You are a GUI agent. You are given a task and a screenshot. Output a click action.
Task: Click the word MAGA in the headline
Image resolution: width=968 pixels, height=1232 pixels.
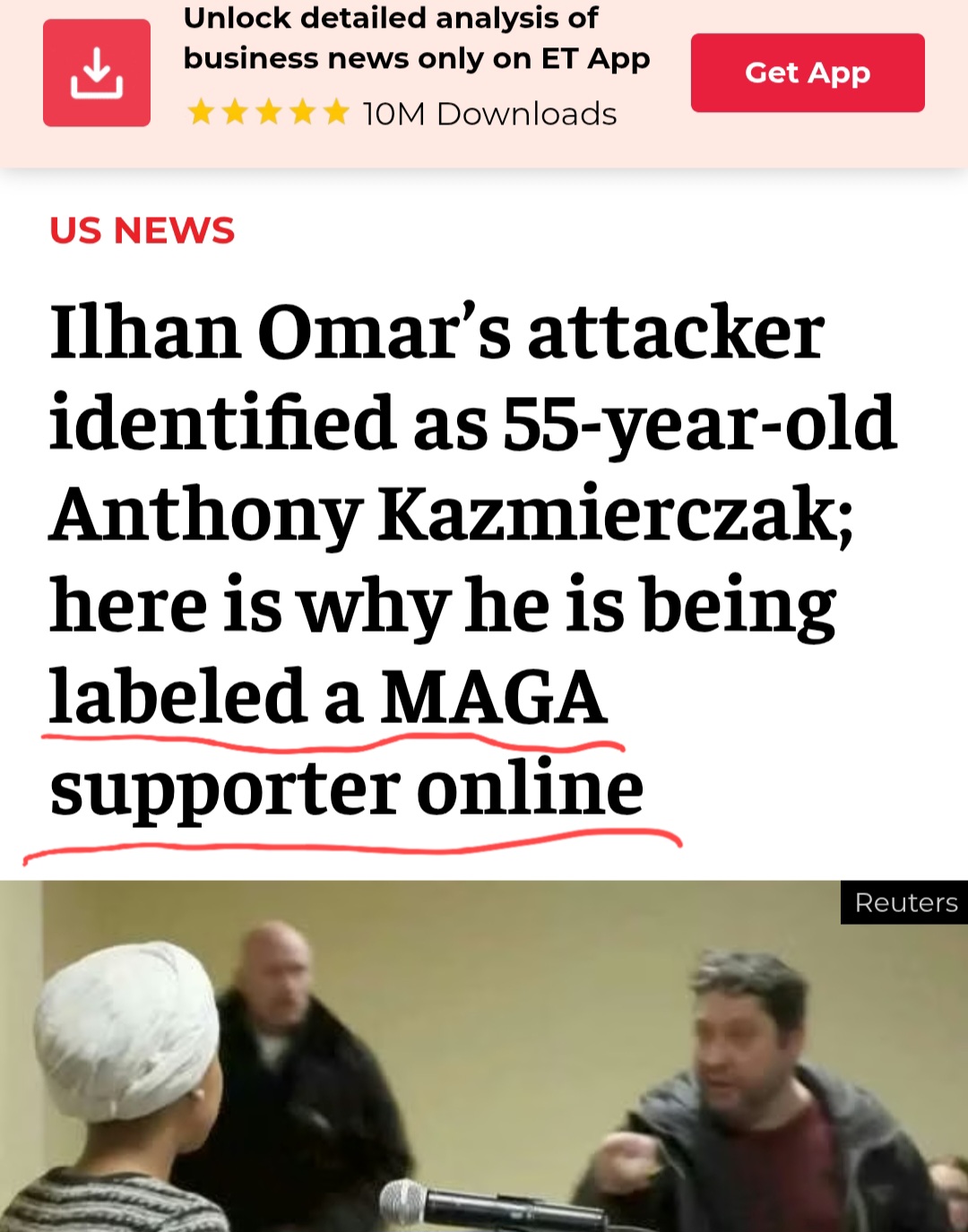pyautogui.click(x=494, y=698)
